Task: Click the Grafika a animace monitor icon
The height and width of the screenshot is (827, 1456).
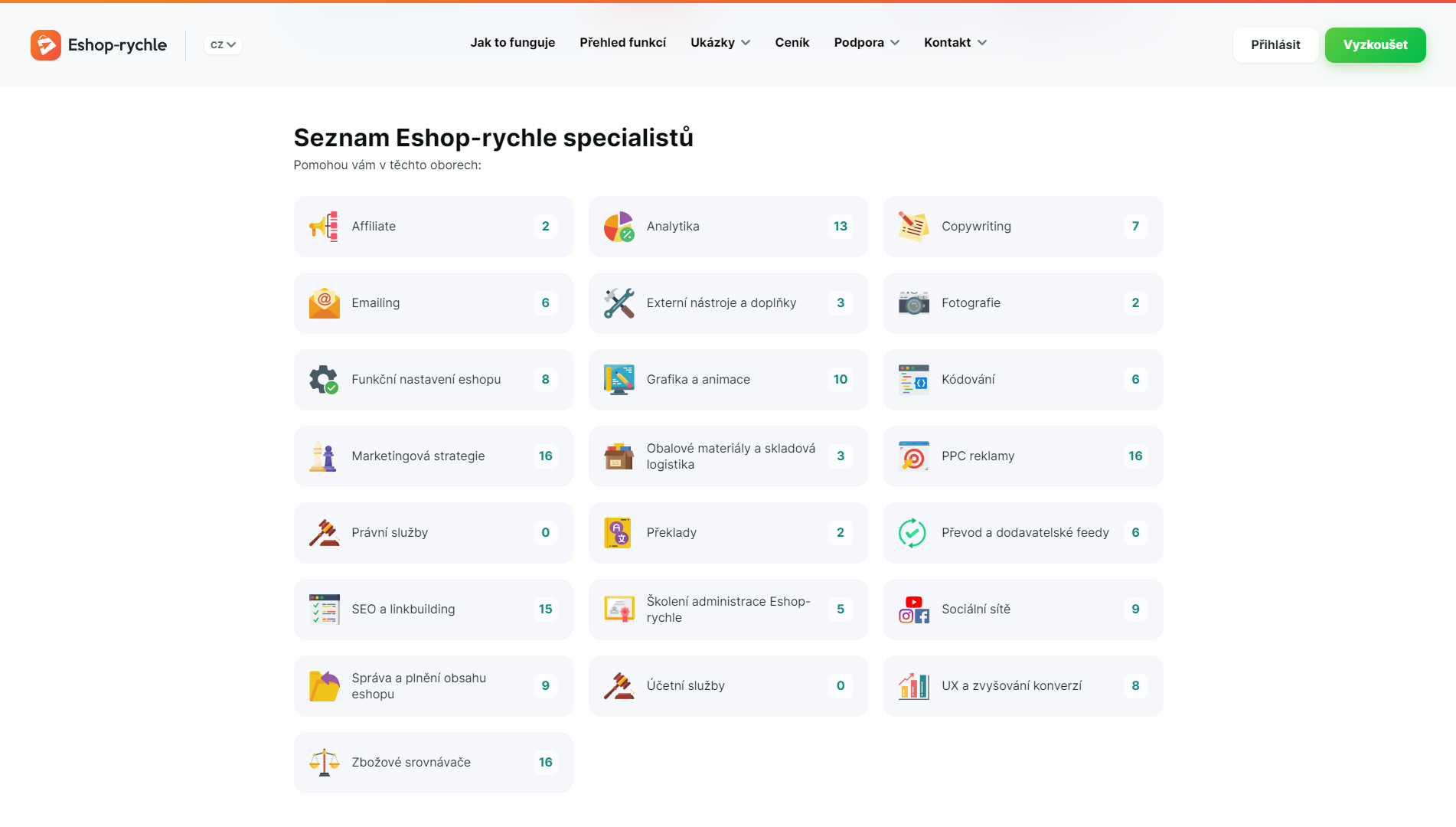Action: pos(619,380)
